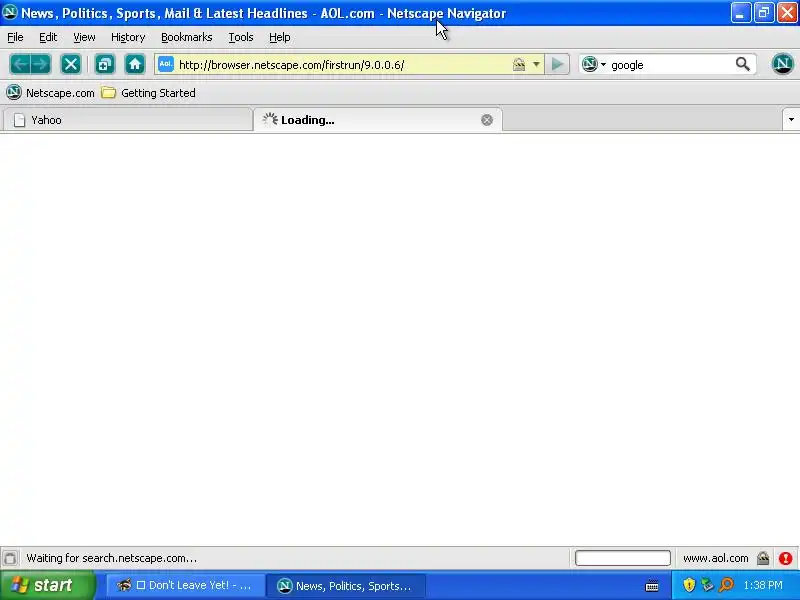The width and height of the screenshot is (800, 600).
Task: Click the keyboard icon in the taskbar
Action: tap(652, 586)
